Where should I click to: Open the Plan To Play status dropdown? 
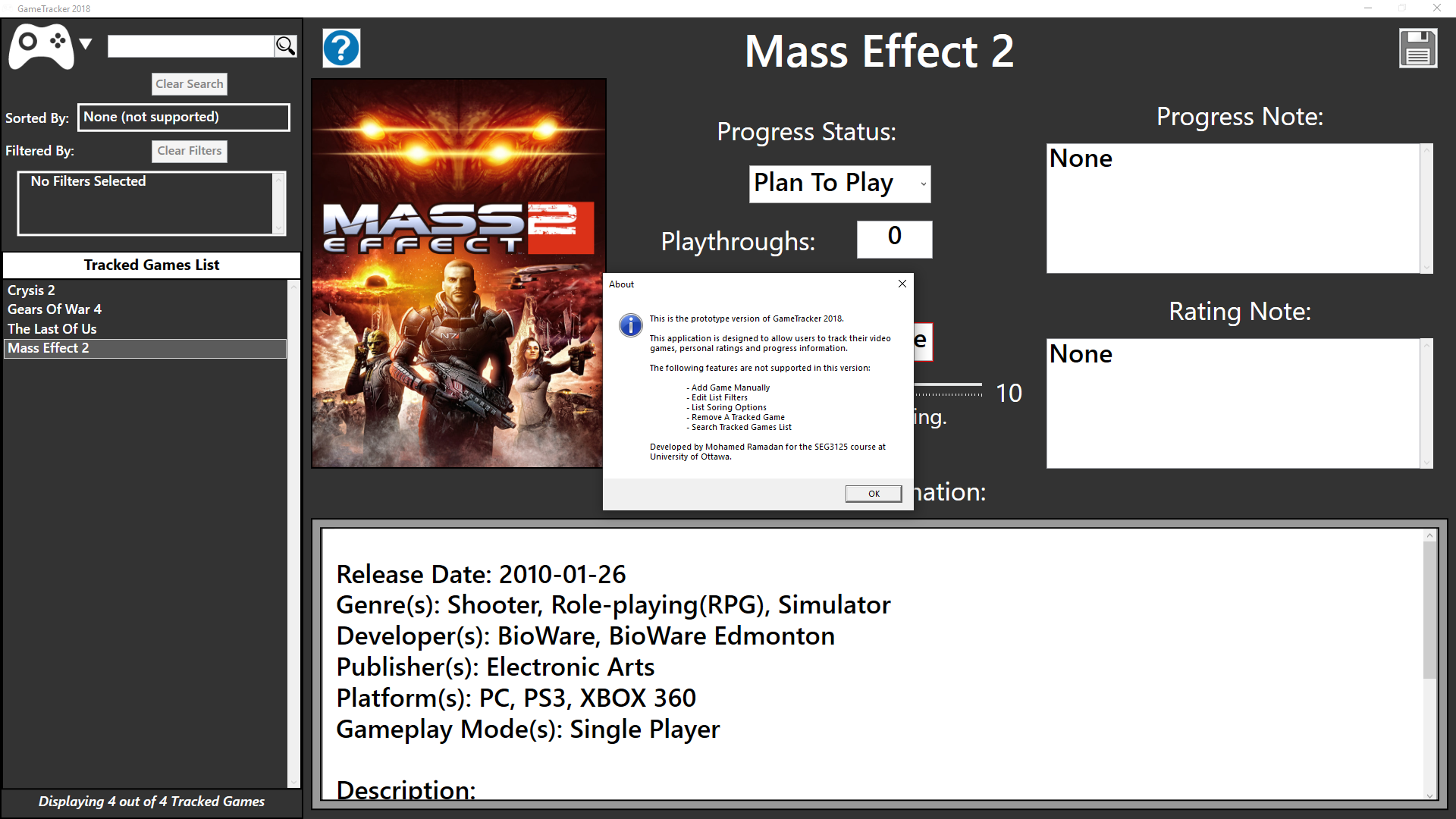pos(839,184)
